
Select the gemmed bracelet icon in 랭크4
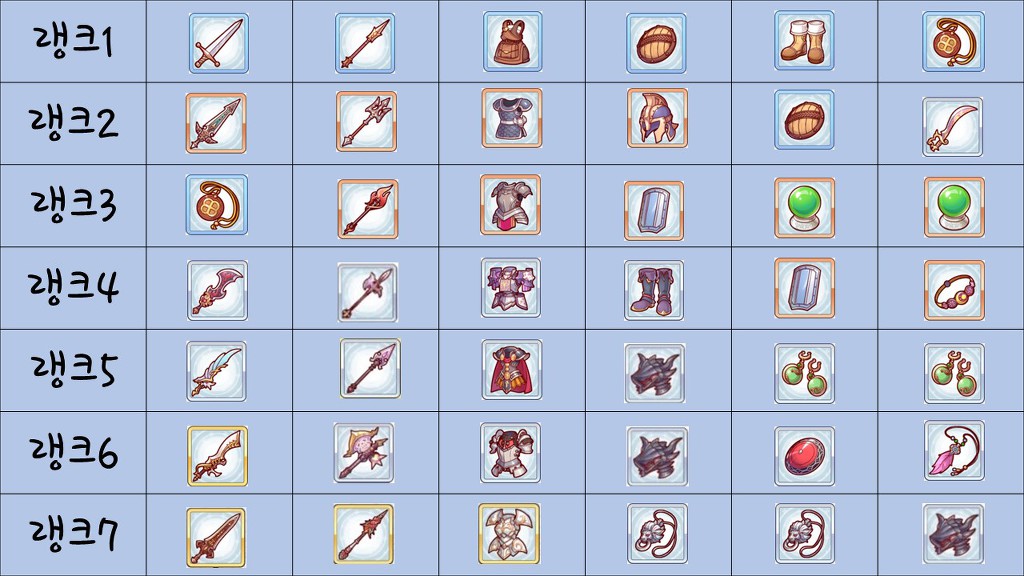click(954, 290)
